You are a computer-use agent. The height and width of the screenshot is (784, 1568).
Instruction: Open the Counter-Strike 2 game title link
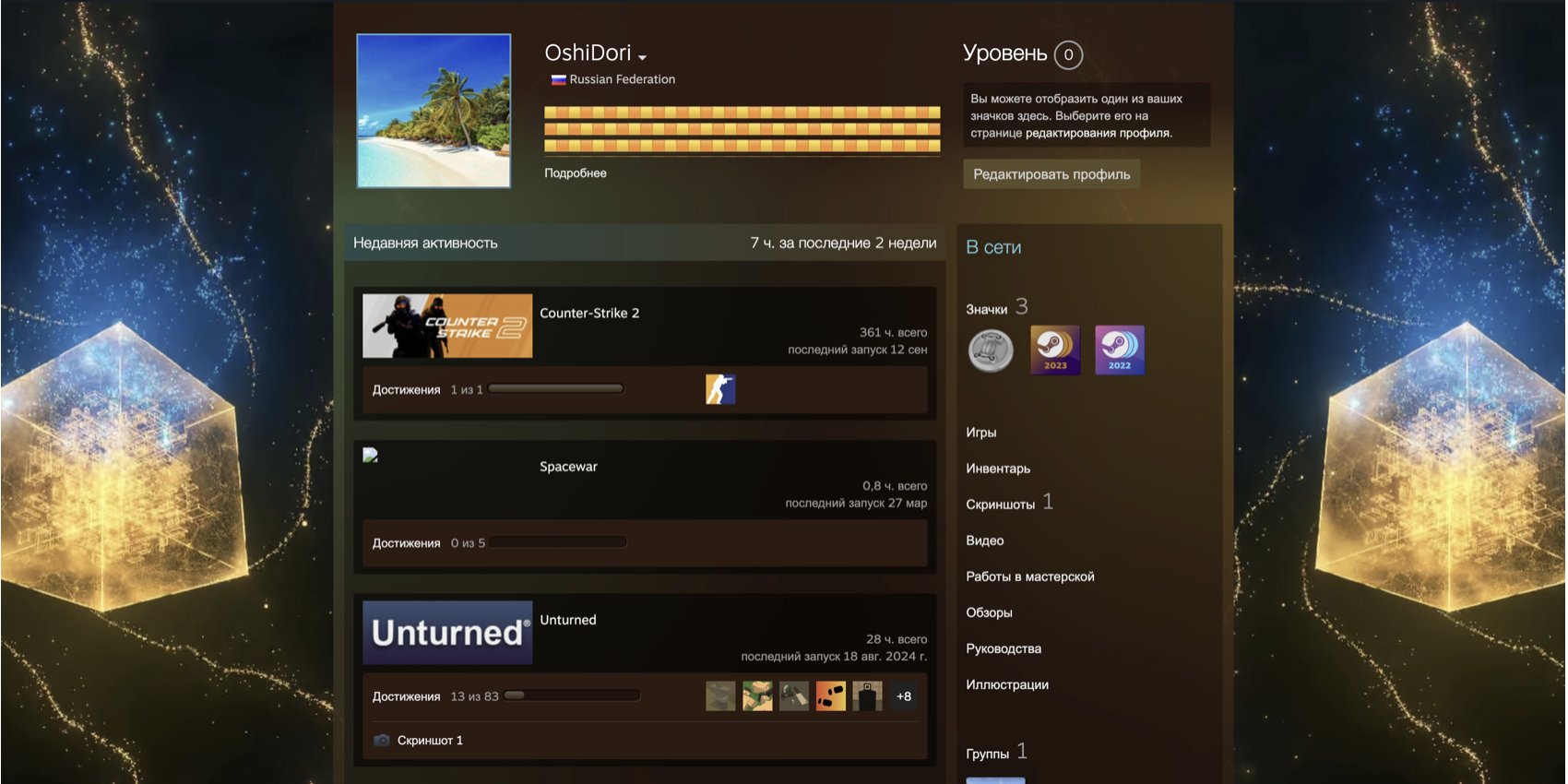point(589,313)
